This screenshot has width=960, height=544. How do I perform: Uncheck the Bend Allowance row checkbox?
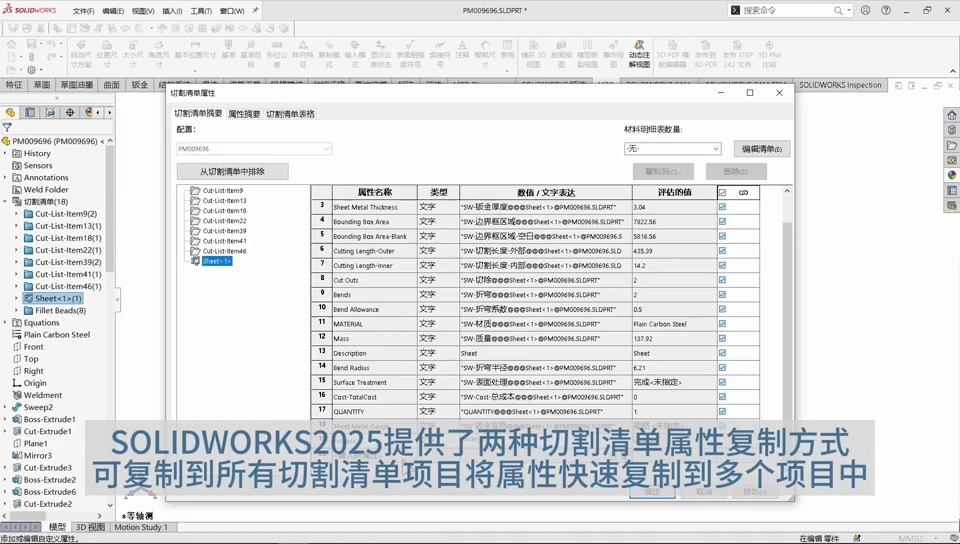(x=722, y=309)
